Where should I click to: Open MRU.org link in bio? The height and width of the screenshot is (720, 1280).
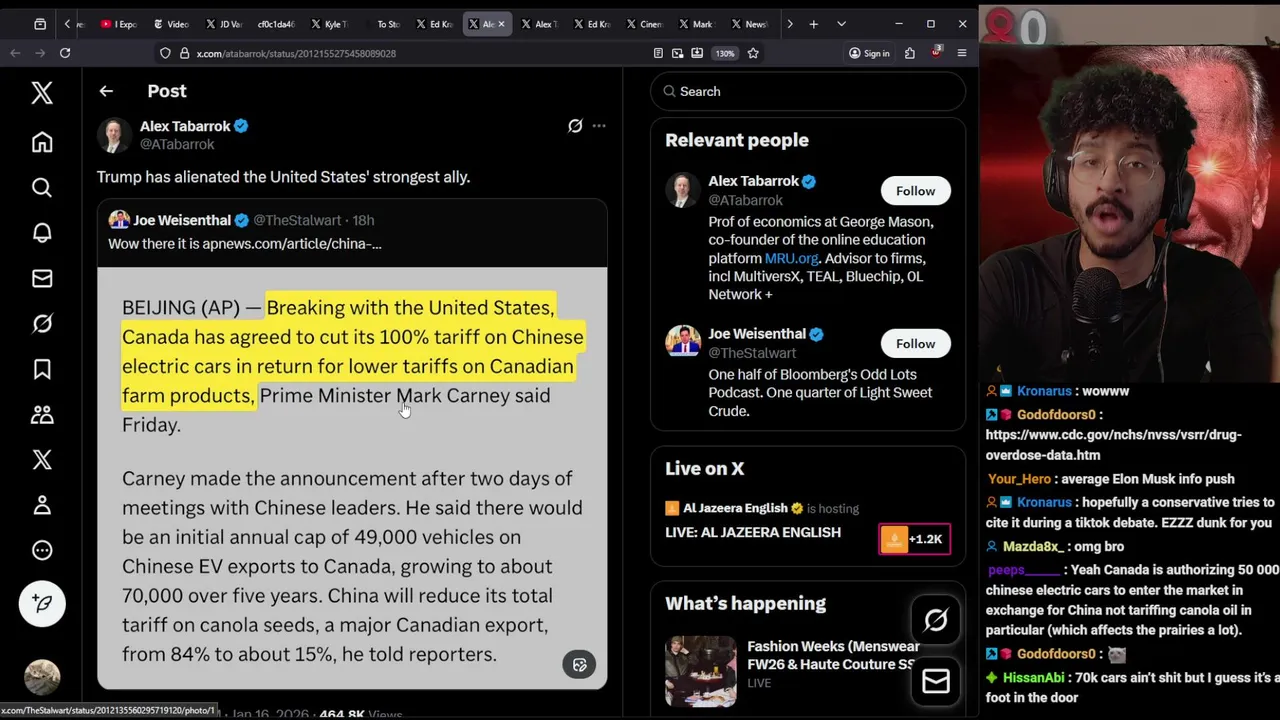click(x=791, y=258)
